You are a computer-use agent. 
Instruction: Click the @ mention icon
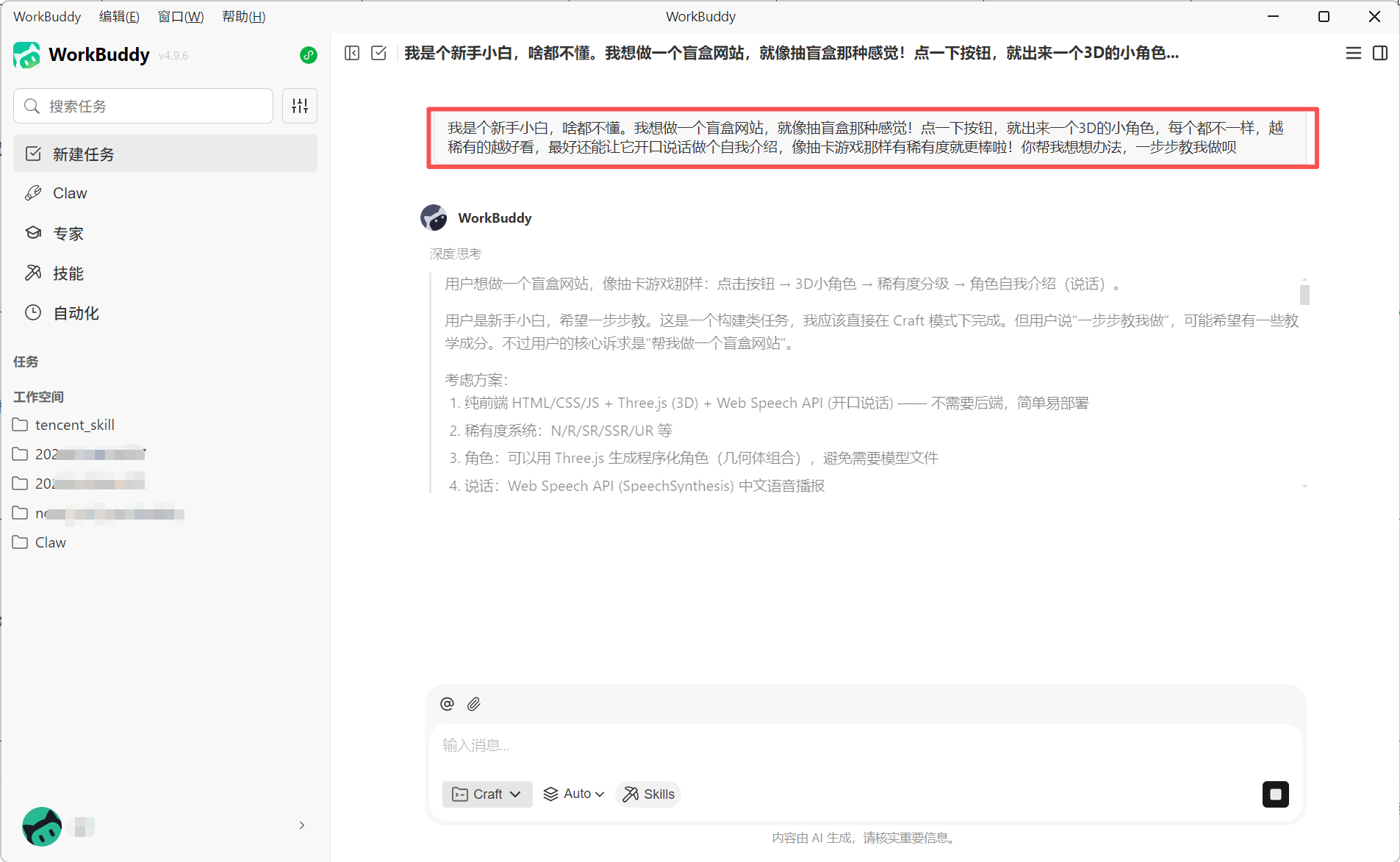coord(447,704)
